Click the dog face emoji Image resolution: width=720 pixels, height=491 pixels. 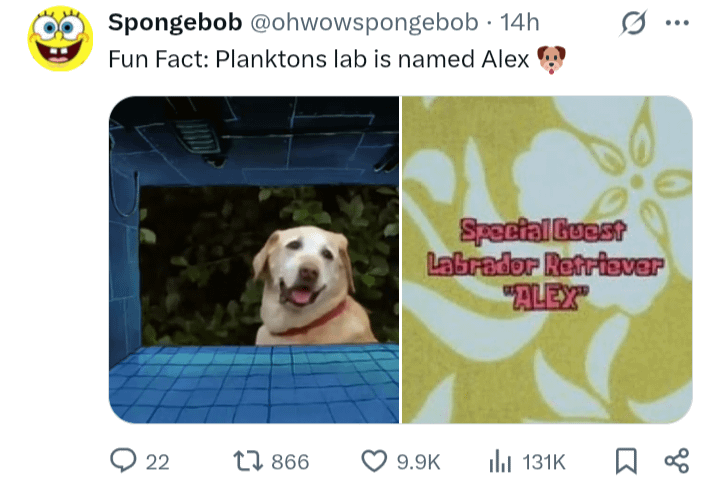(x=551, y=59)
